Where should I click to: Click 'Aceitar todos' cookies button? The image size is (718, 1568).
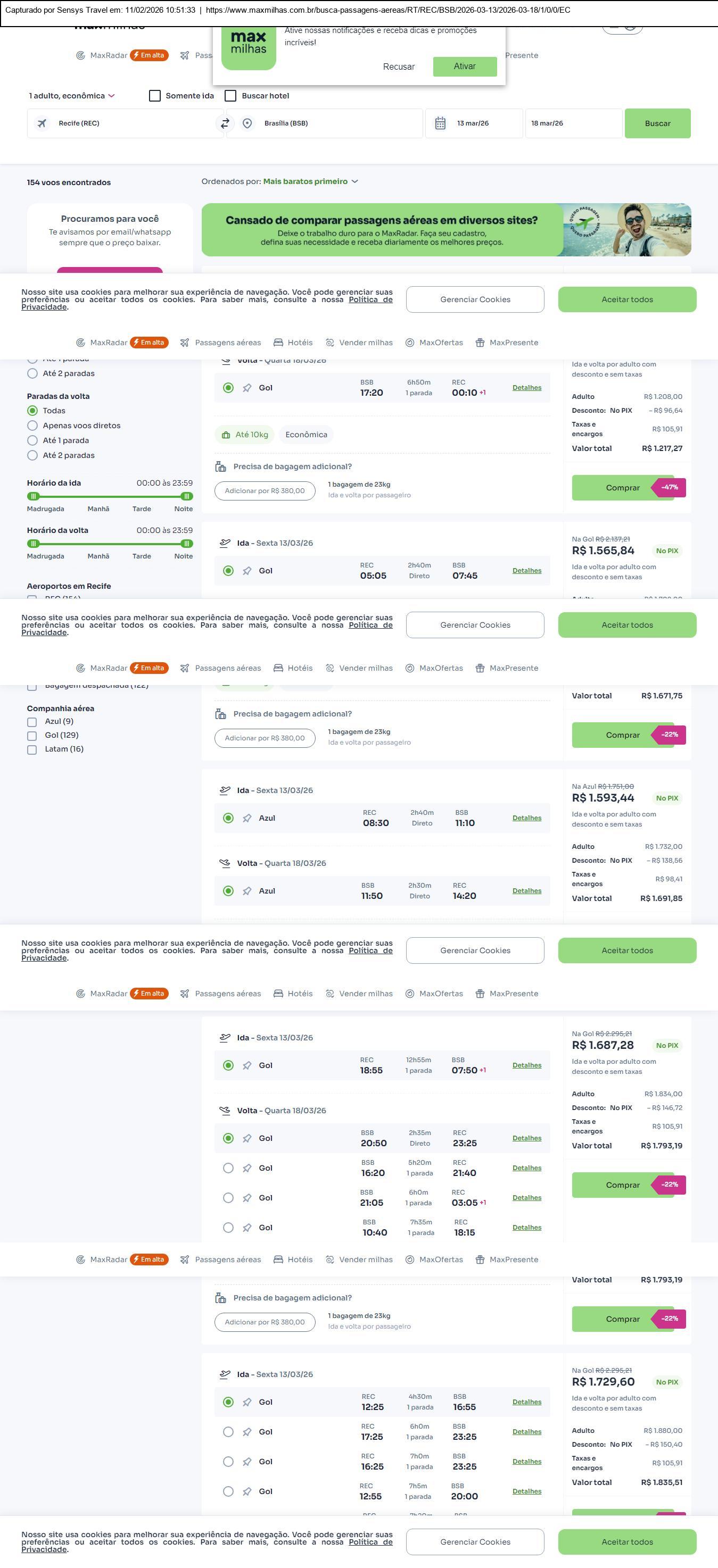(x=626, y=299)
